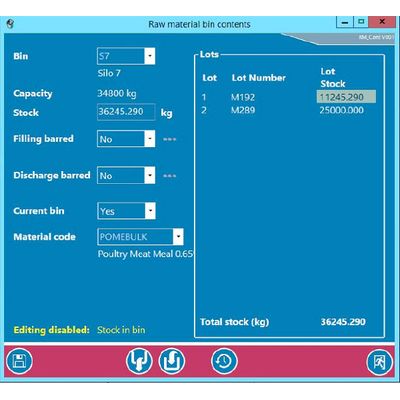
Task: Click the Lot Number column header
Action: click(x=259, y=78)
